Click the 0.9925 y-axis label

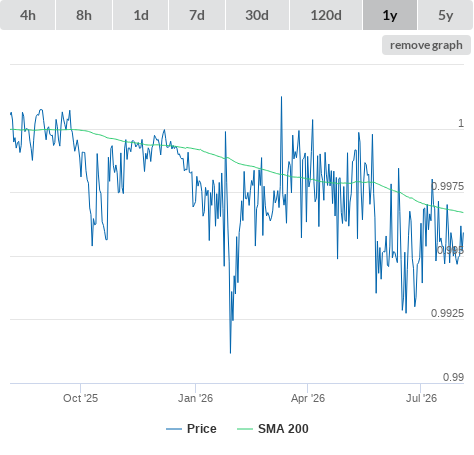tap(447, 313)
